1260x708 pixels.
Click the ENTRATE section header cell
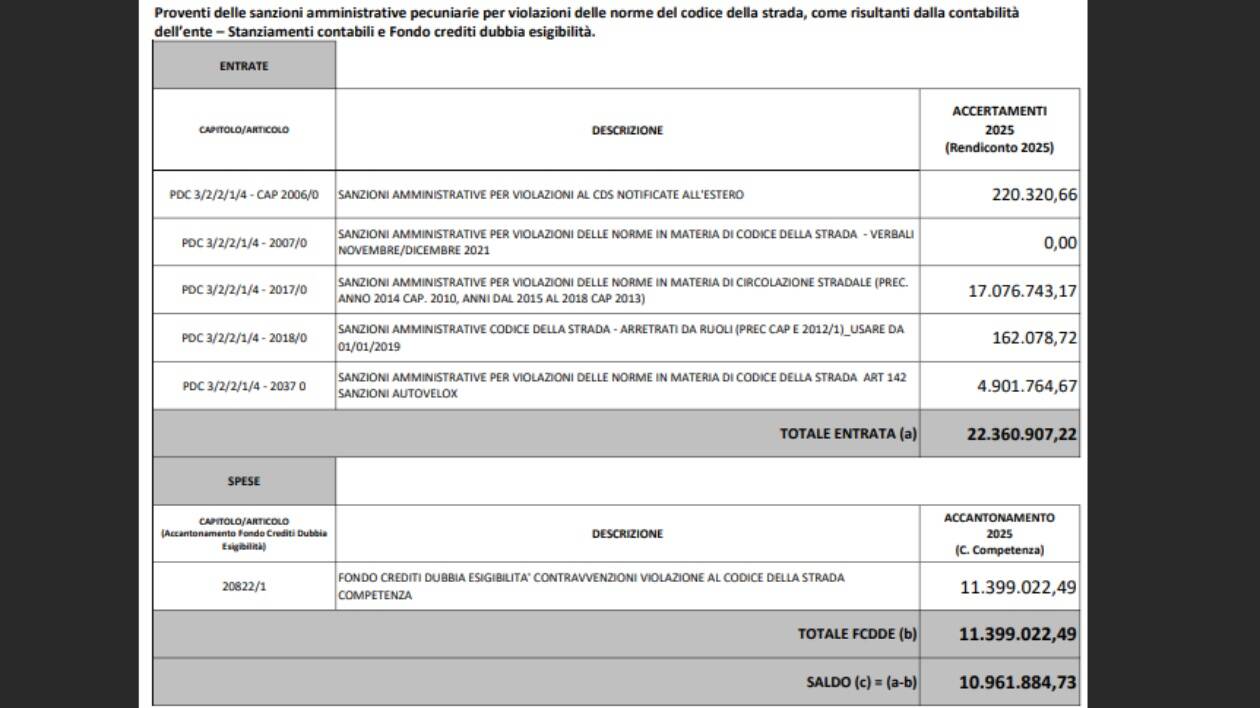[244, 66]
